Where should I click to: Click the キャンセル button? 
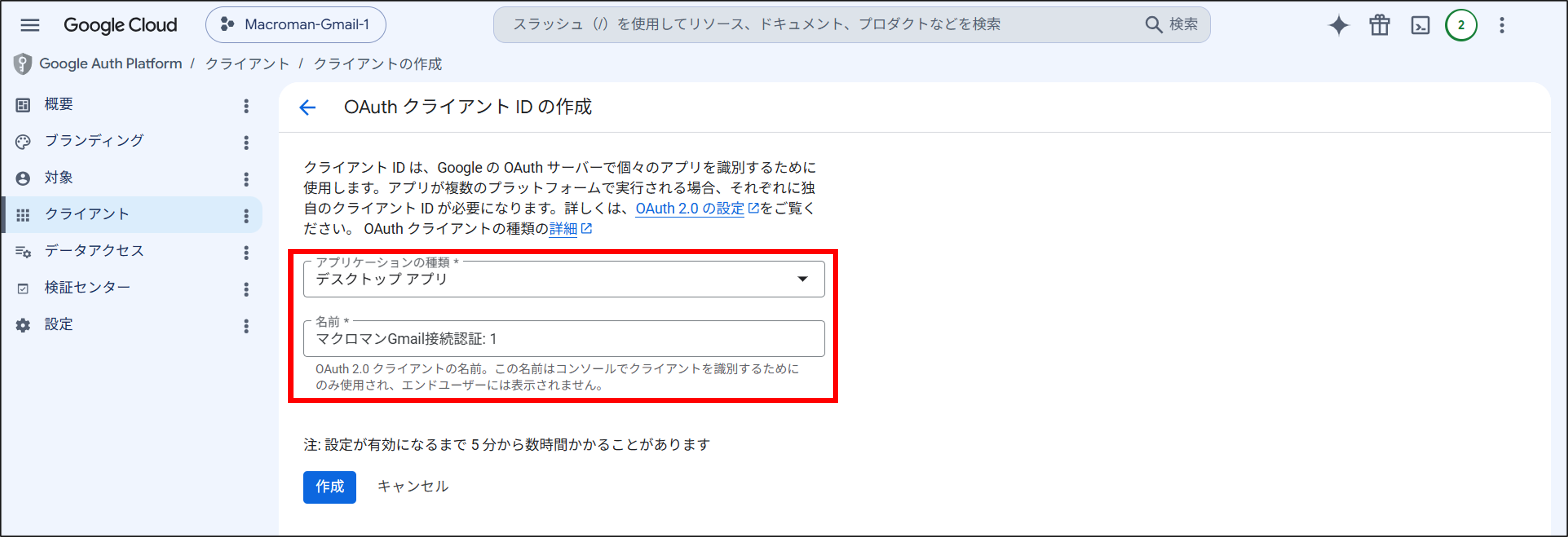pyautogui.click(x=413, y=486)
